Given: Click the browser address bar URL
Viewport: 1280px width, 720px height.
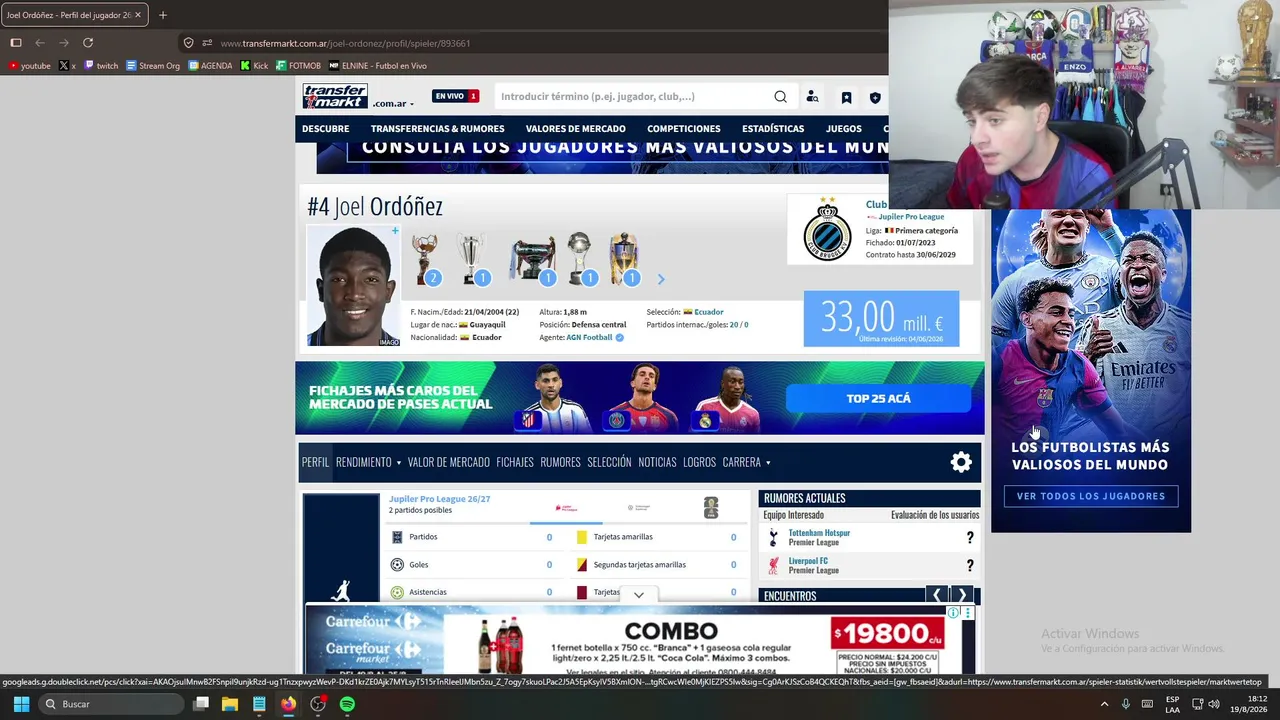Looking at the screenshot, I should pyautogui.click(x=345, y=43).
